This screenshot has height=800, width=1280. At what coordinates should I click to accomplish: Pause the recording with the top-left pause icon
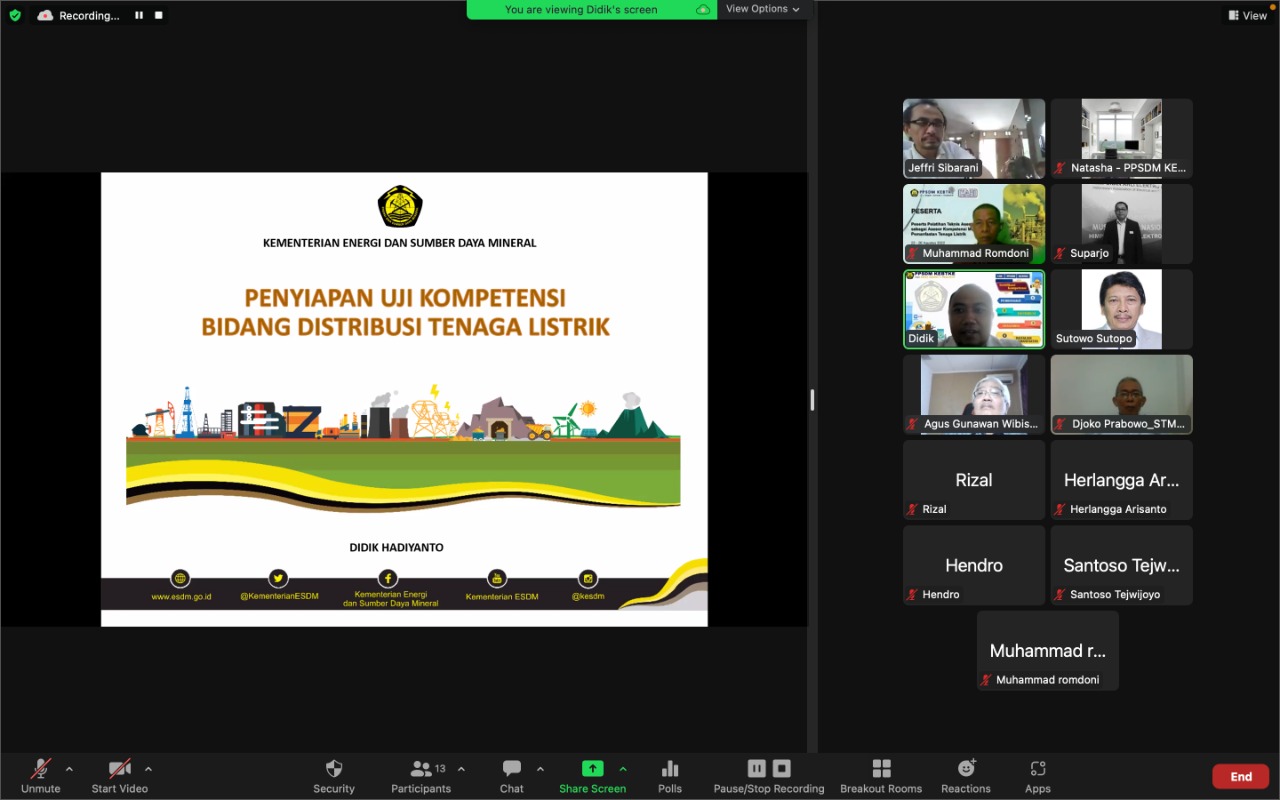click(x=139, y=15)
